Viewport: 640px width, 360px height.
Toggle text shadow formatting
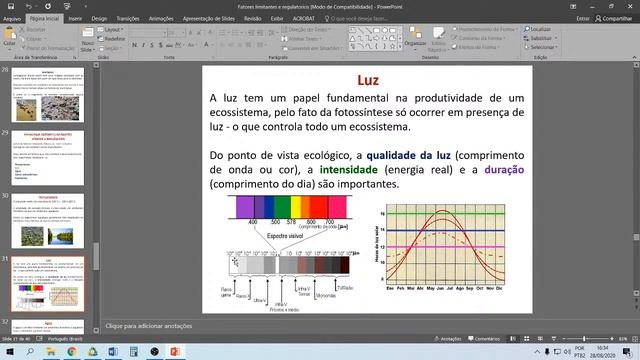coord(160,45)
